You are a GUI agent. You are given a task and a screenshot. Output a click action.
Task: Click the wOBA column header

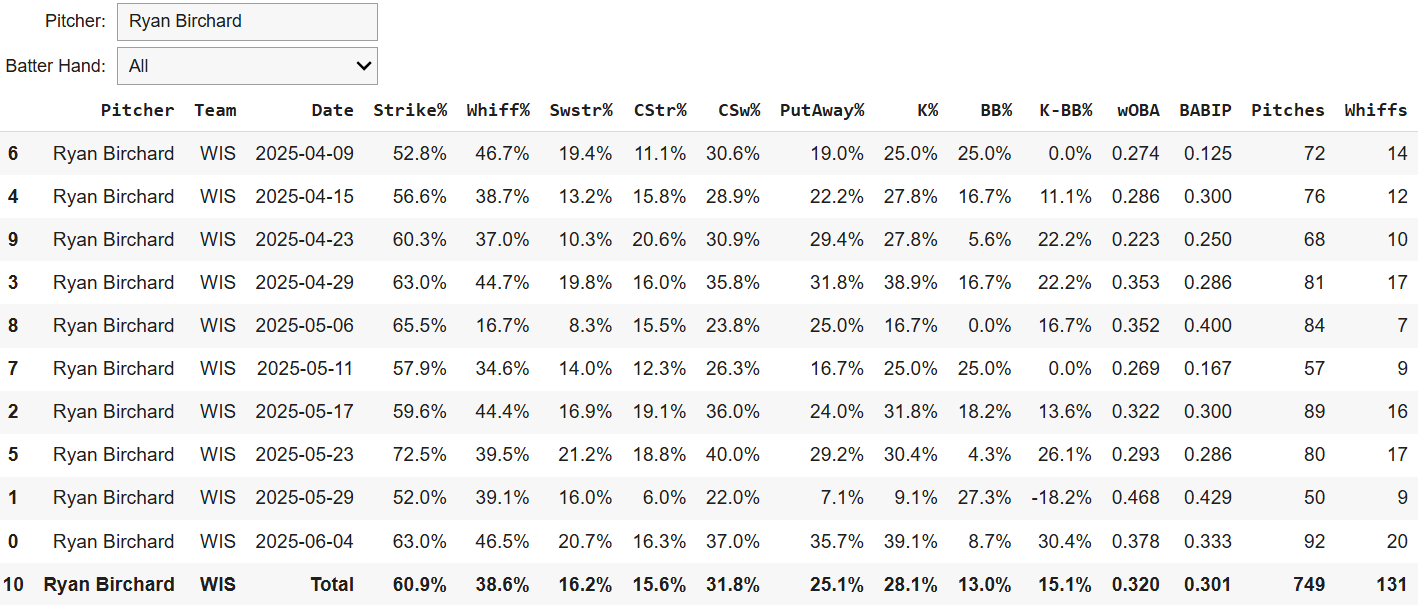click(x=1139, y=110)
